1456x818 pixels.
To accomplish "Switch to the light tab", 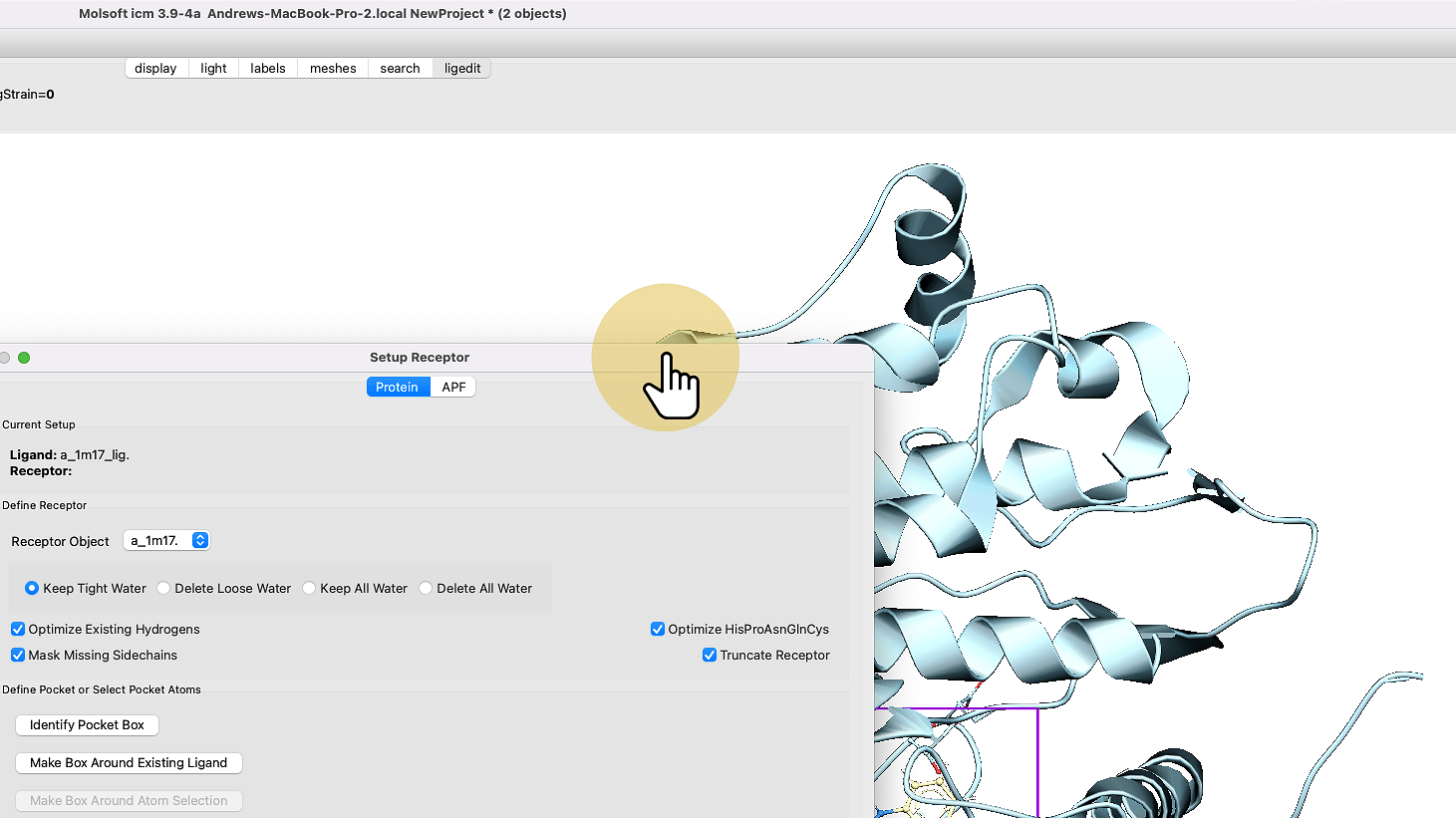I will (213, 69).
